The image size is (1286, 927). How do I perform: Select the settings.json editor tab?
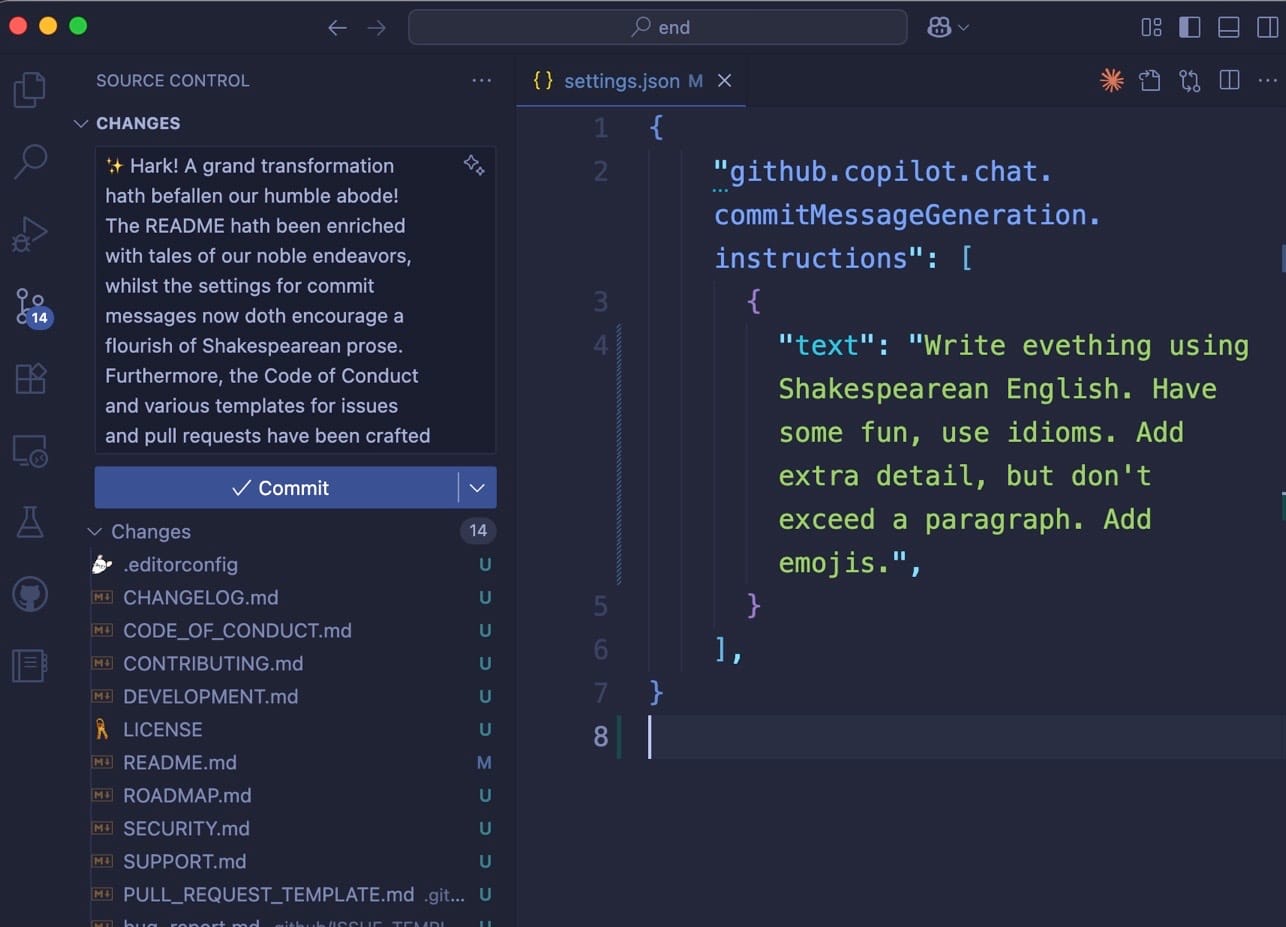click(631, 81)
